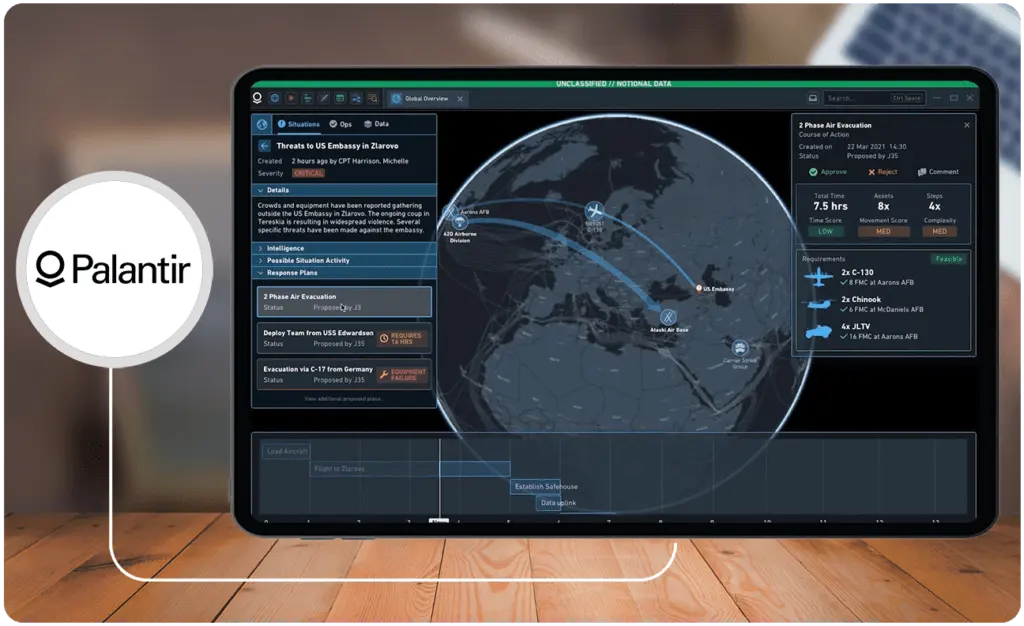
Task: Click the Data uplink timeline bar
Action: (548, 503)
